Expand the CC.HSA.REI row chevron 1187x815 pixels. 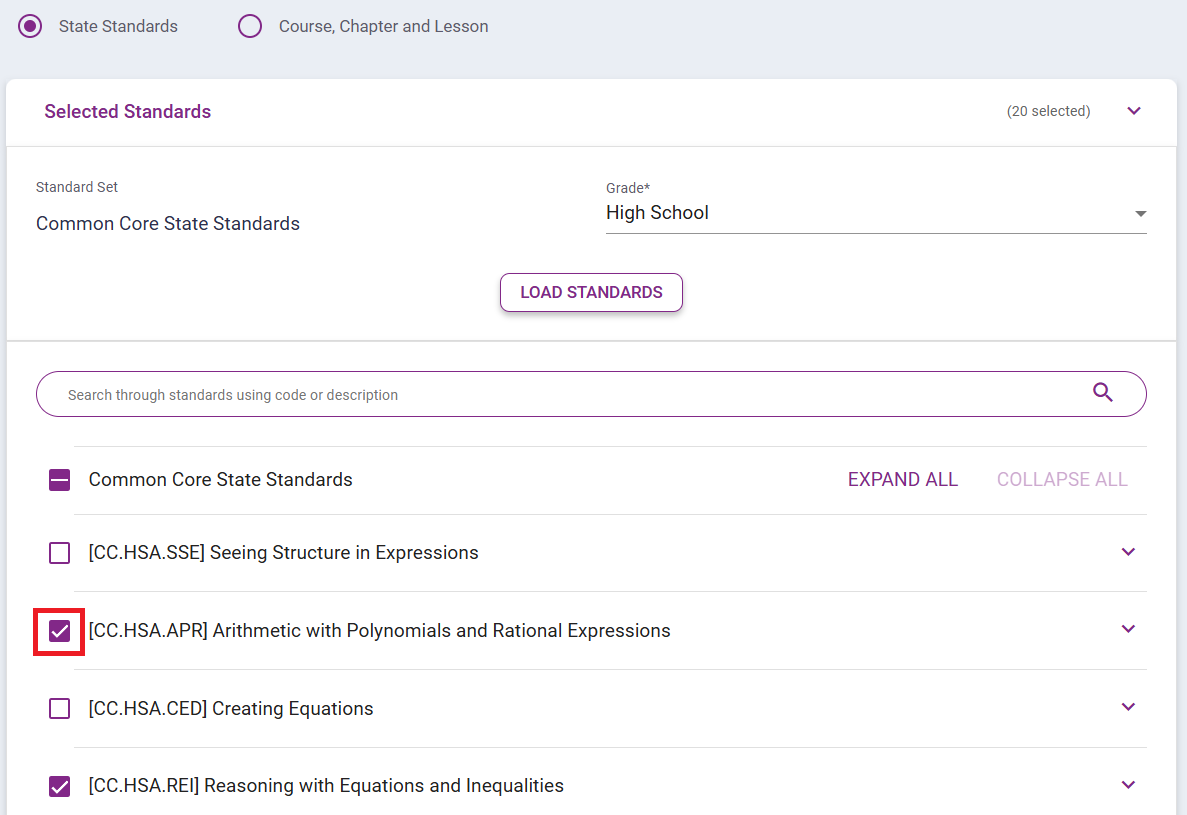[x=1128, y=785]
